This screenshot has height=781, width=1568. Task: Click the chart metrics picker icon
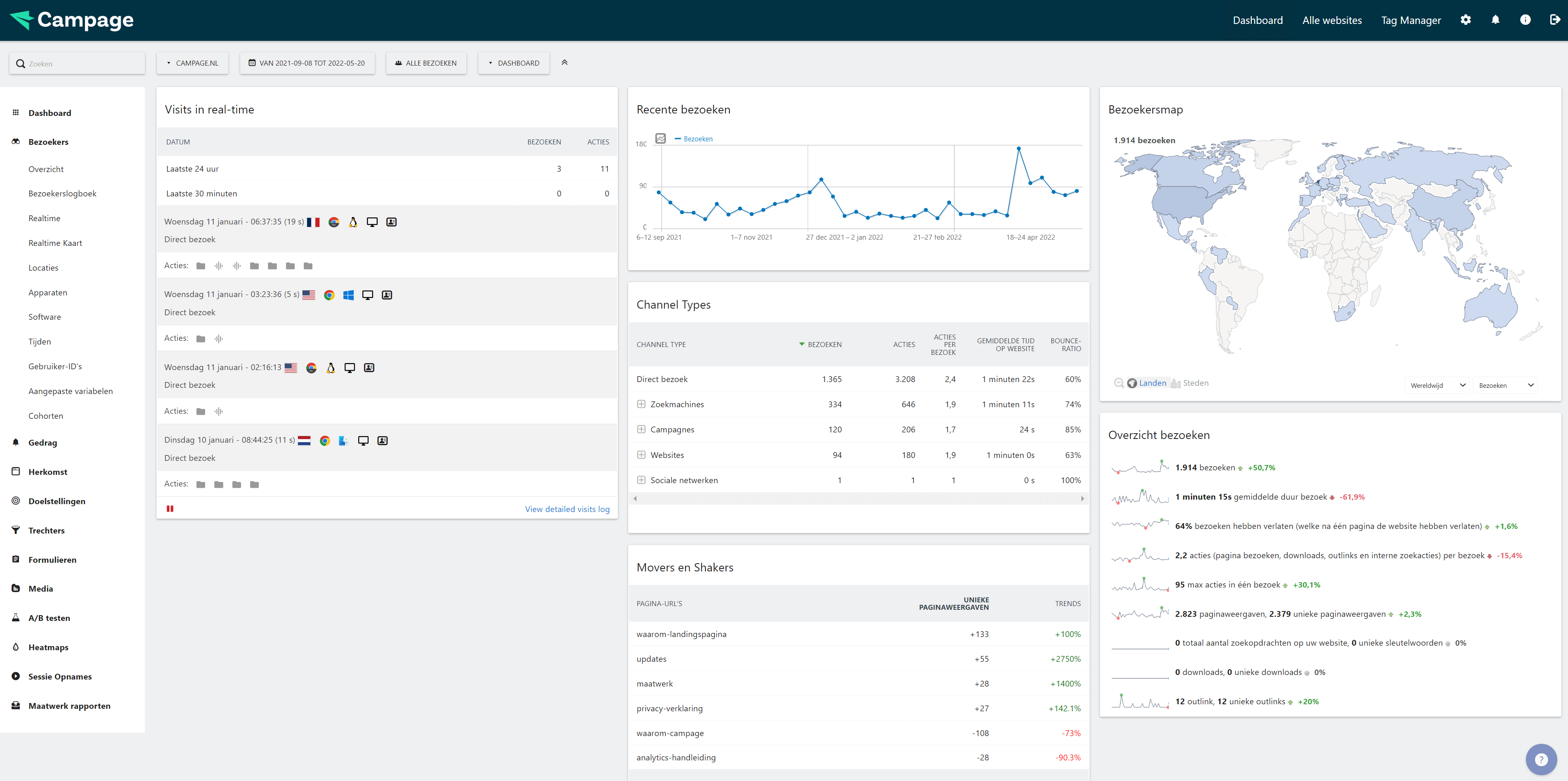660,139
